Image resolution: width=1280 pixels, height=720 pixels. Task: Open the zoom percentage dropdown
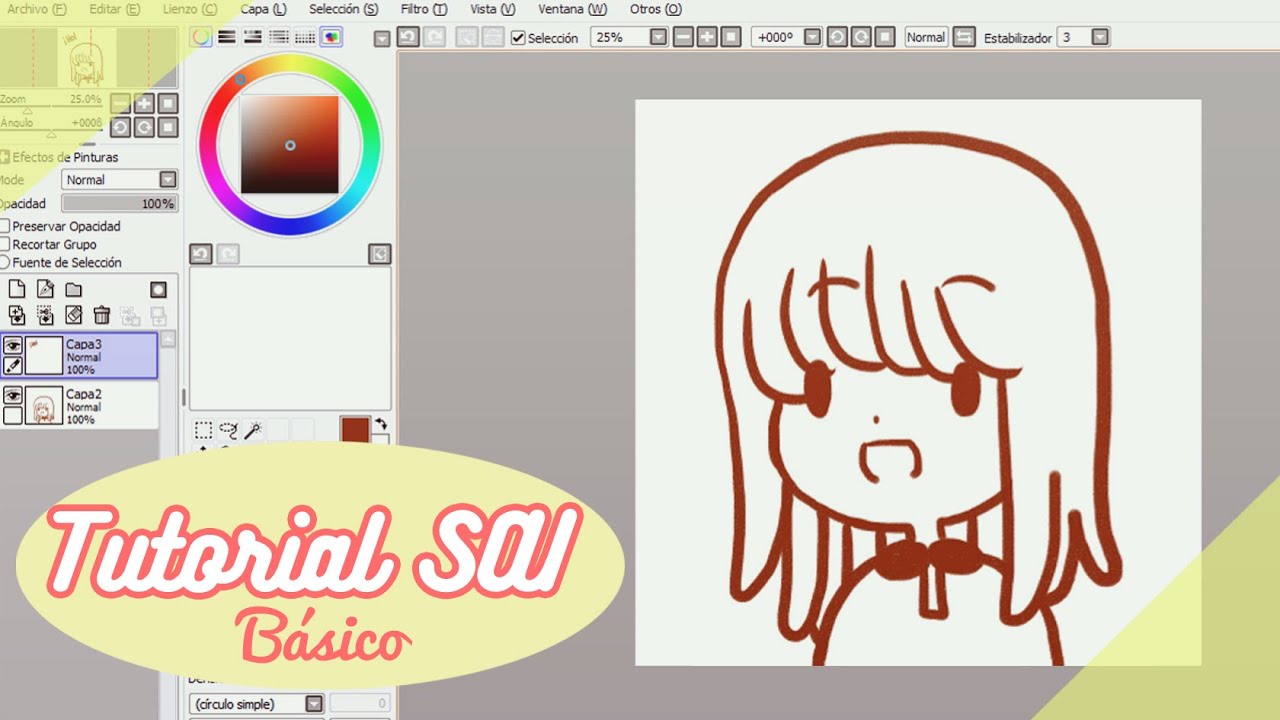(658, 37)
